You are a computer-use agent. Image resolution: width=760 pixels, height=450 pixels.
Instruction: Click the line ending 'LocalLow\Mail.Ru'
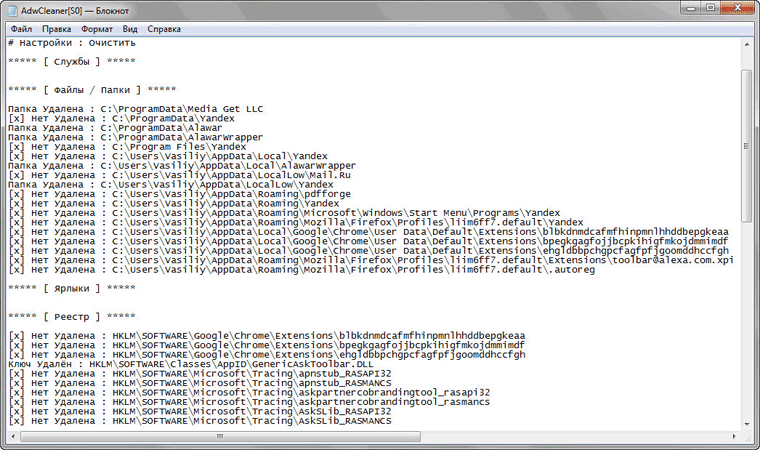coord(179,175)
